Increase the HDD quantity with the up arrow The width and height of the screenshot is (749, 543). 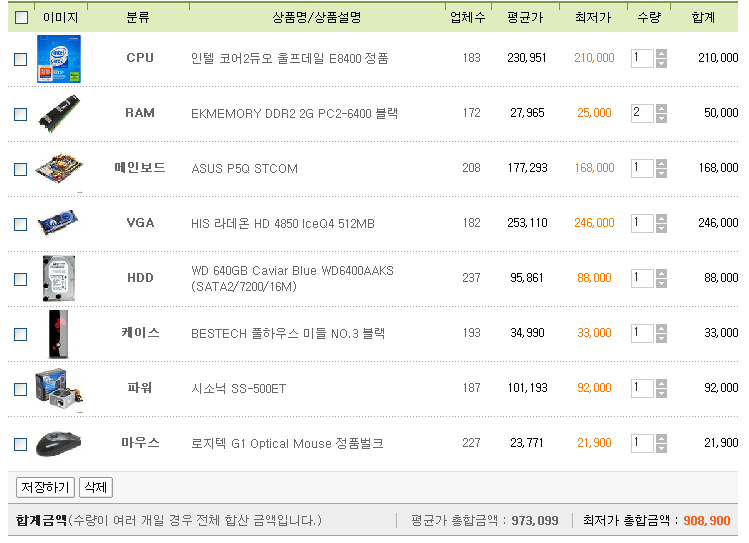tap(661, 274)
